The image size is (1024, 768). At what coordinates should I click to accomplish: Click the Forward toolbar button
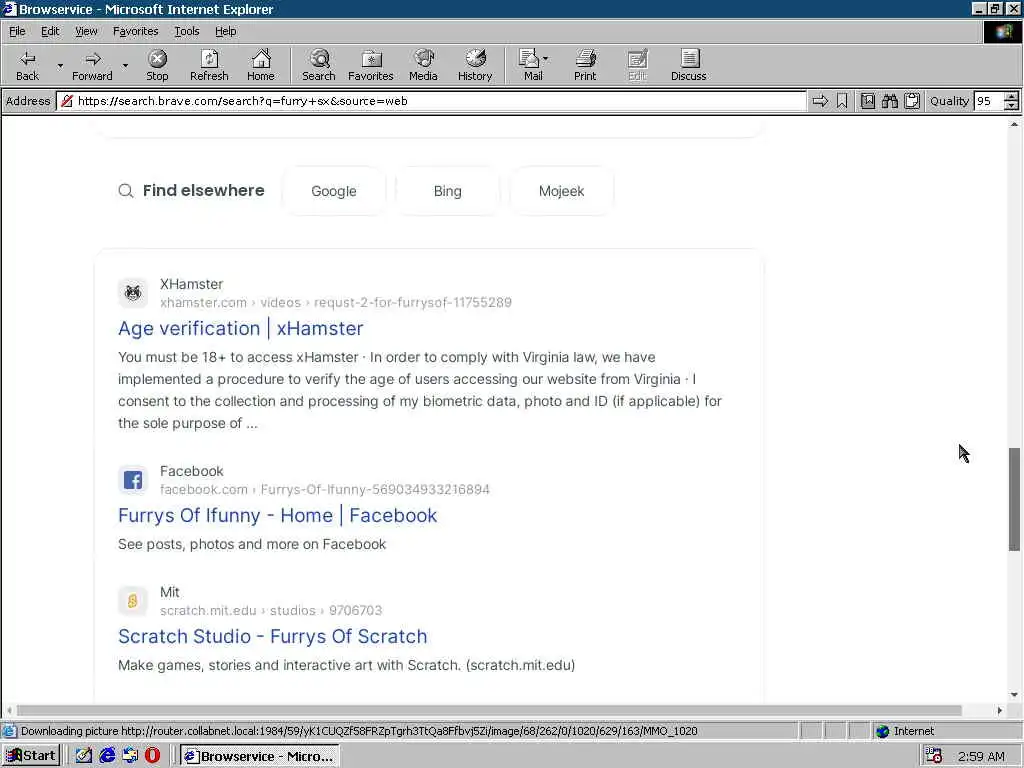click(x=92, y=65)
